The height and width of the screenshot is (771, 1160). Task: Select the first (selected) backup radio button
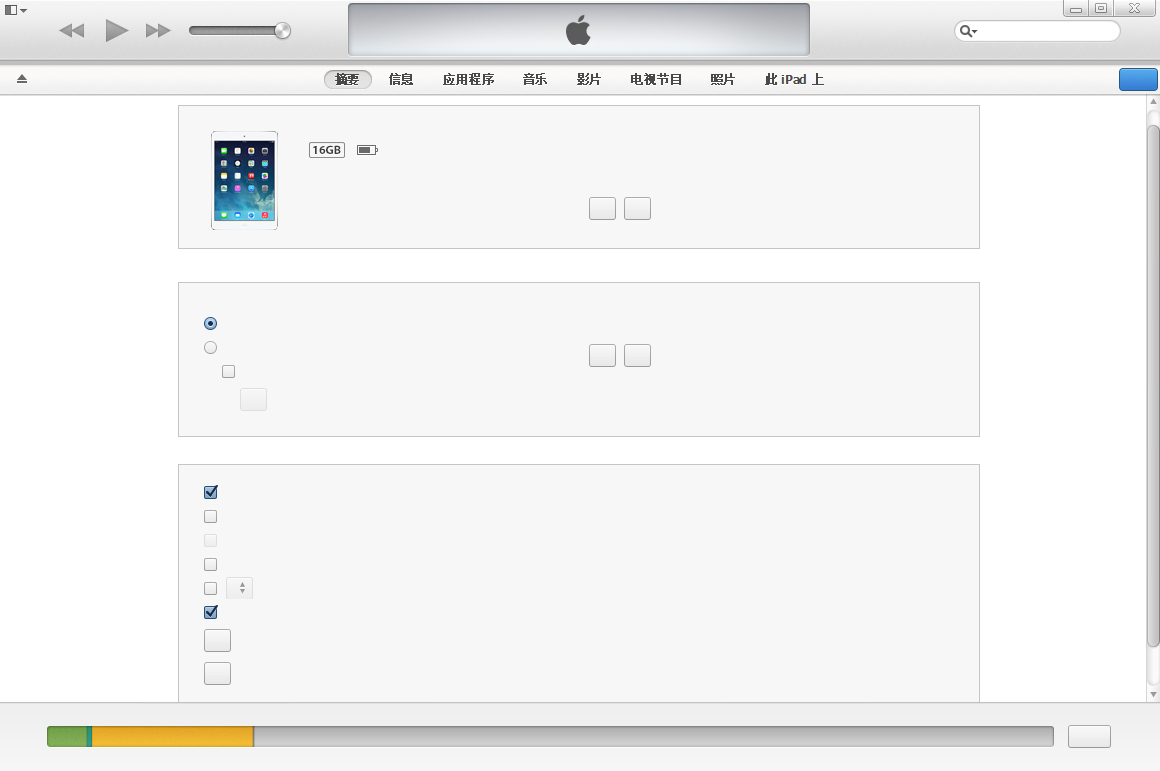210,323
